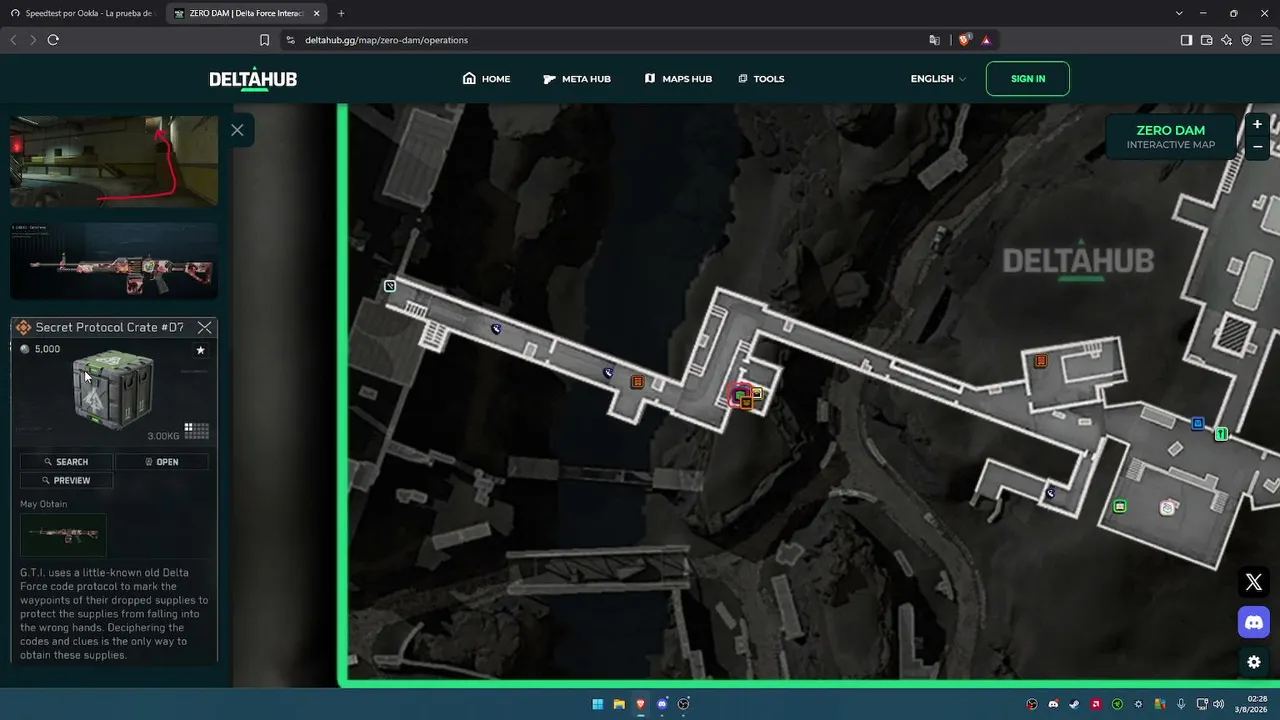Image resolution: width=1280 pixels, height=720 pixels.
Task: Click the Sign In button
Action: point(1028,79)
